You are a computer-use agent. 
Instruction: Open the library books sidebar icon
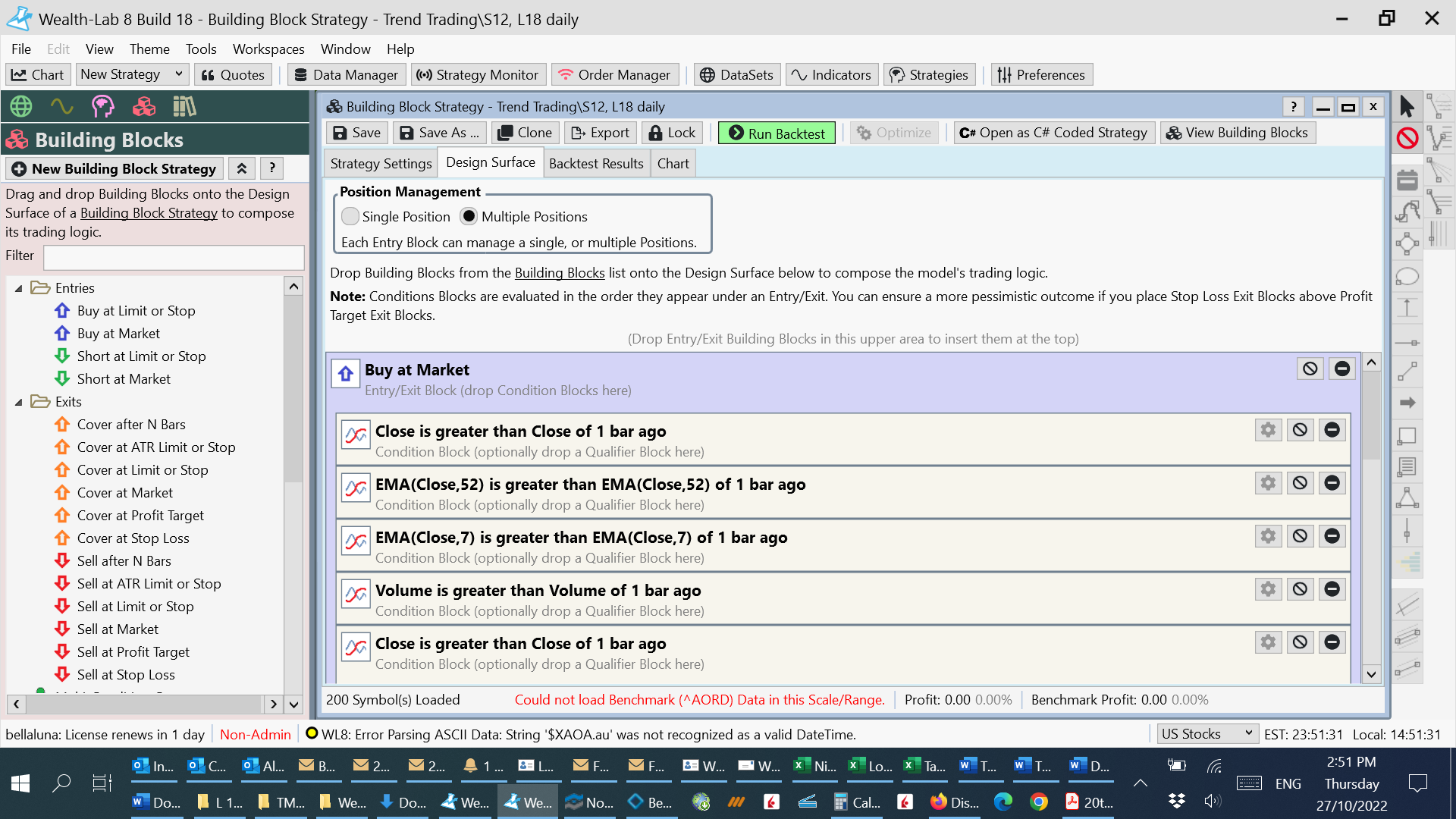[184, 106]
